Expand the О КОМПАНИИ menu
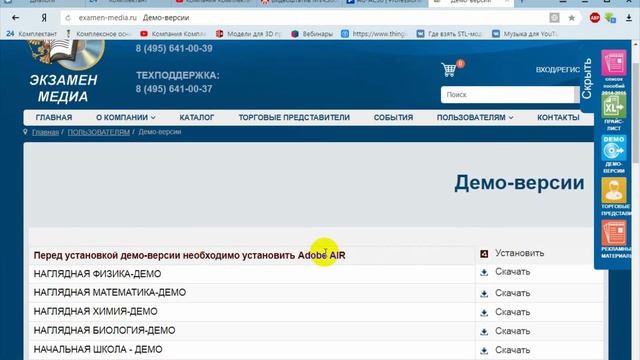Viewport: 640px width, 360px height. [x=126, y=118]
